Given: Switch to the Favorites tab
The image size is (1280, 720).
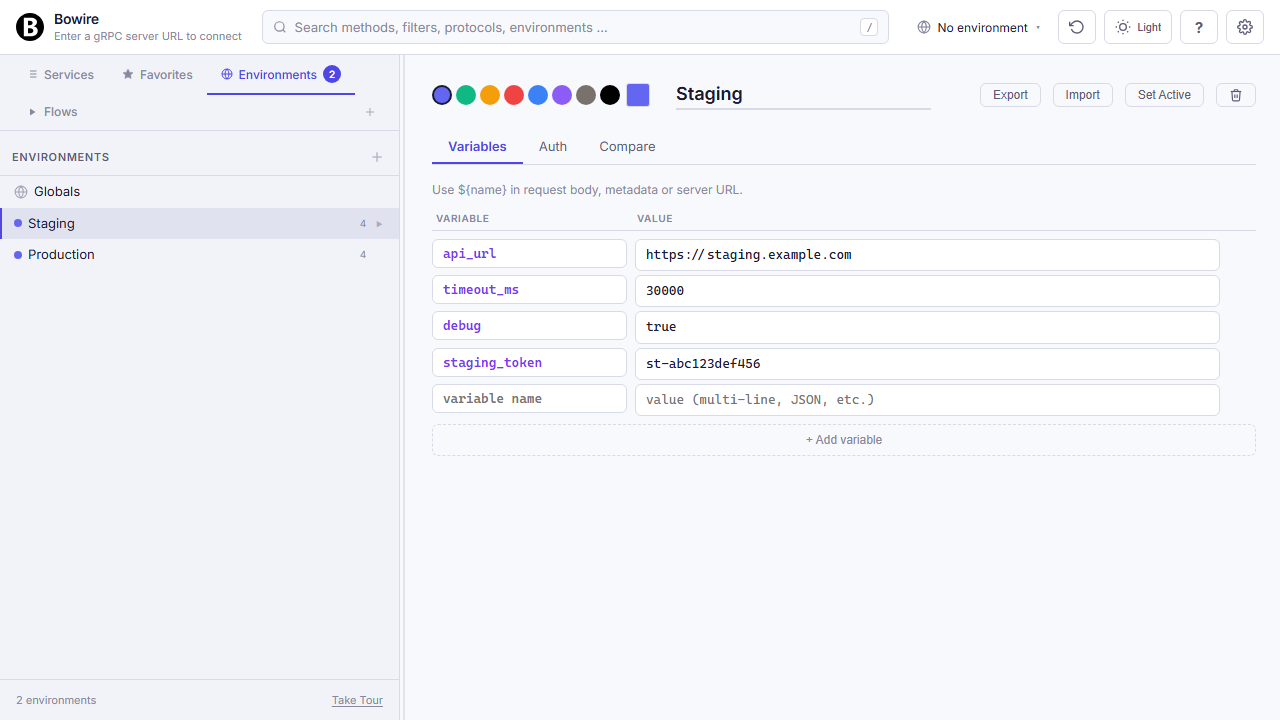Looking at the screenshot, I should coord(157,75).
